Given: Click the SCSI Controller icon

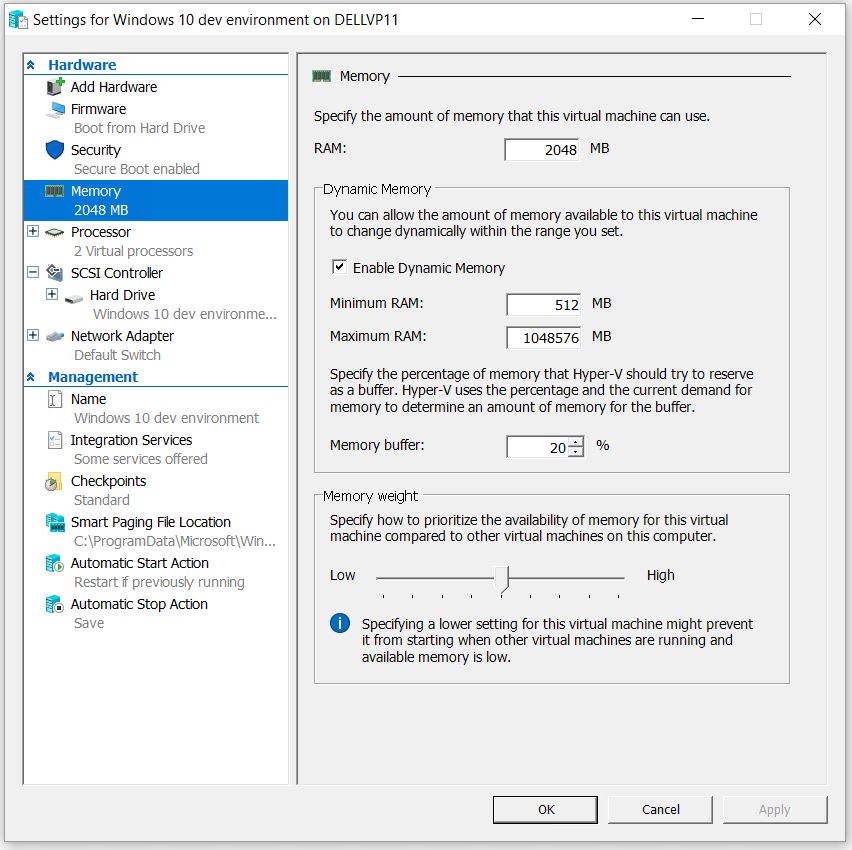Looking at the screenshot, I should coord(55,273).
